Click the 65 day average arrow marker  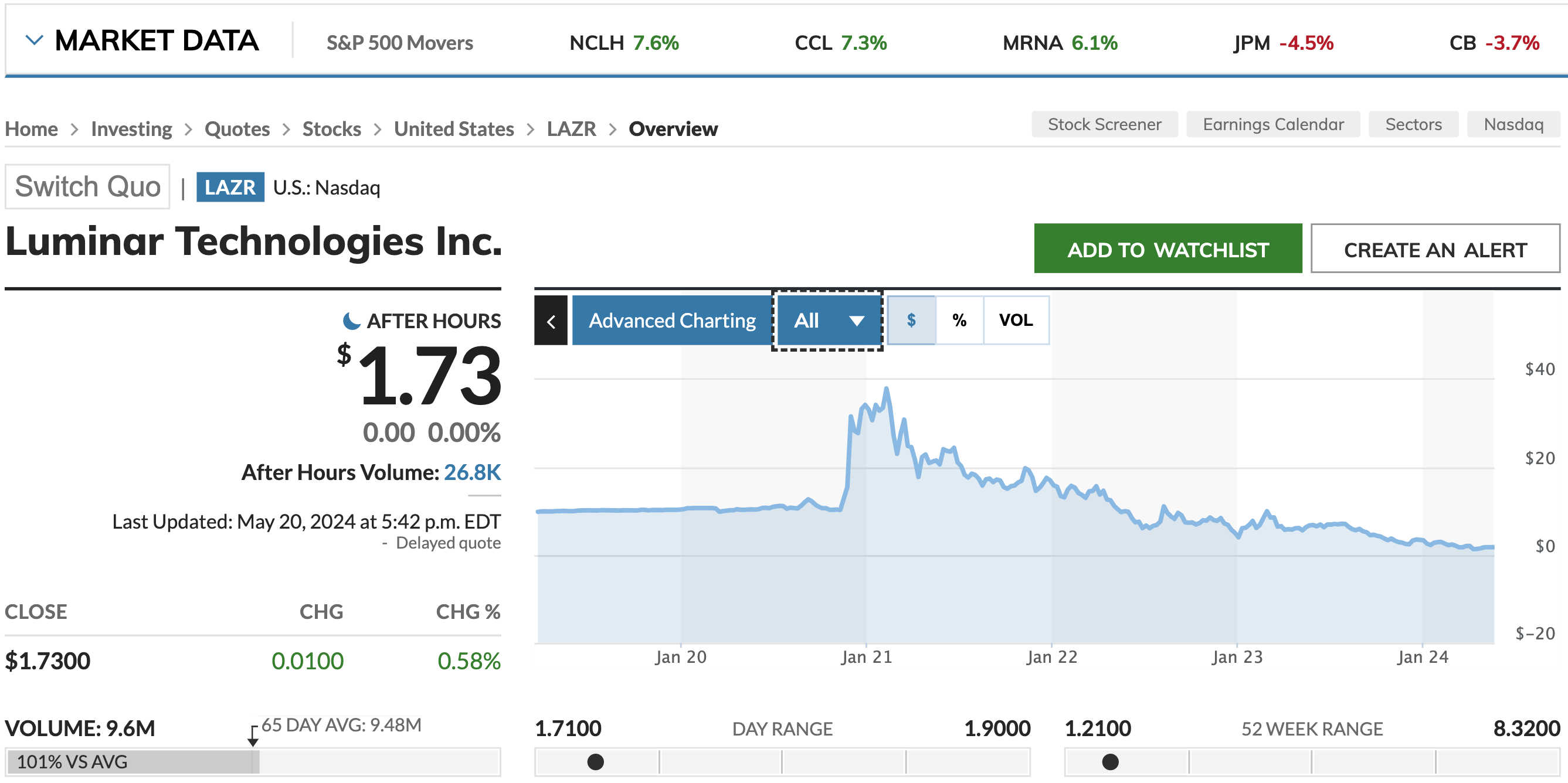point(253,736)
